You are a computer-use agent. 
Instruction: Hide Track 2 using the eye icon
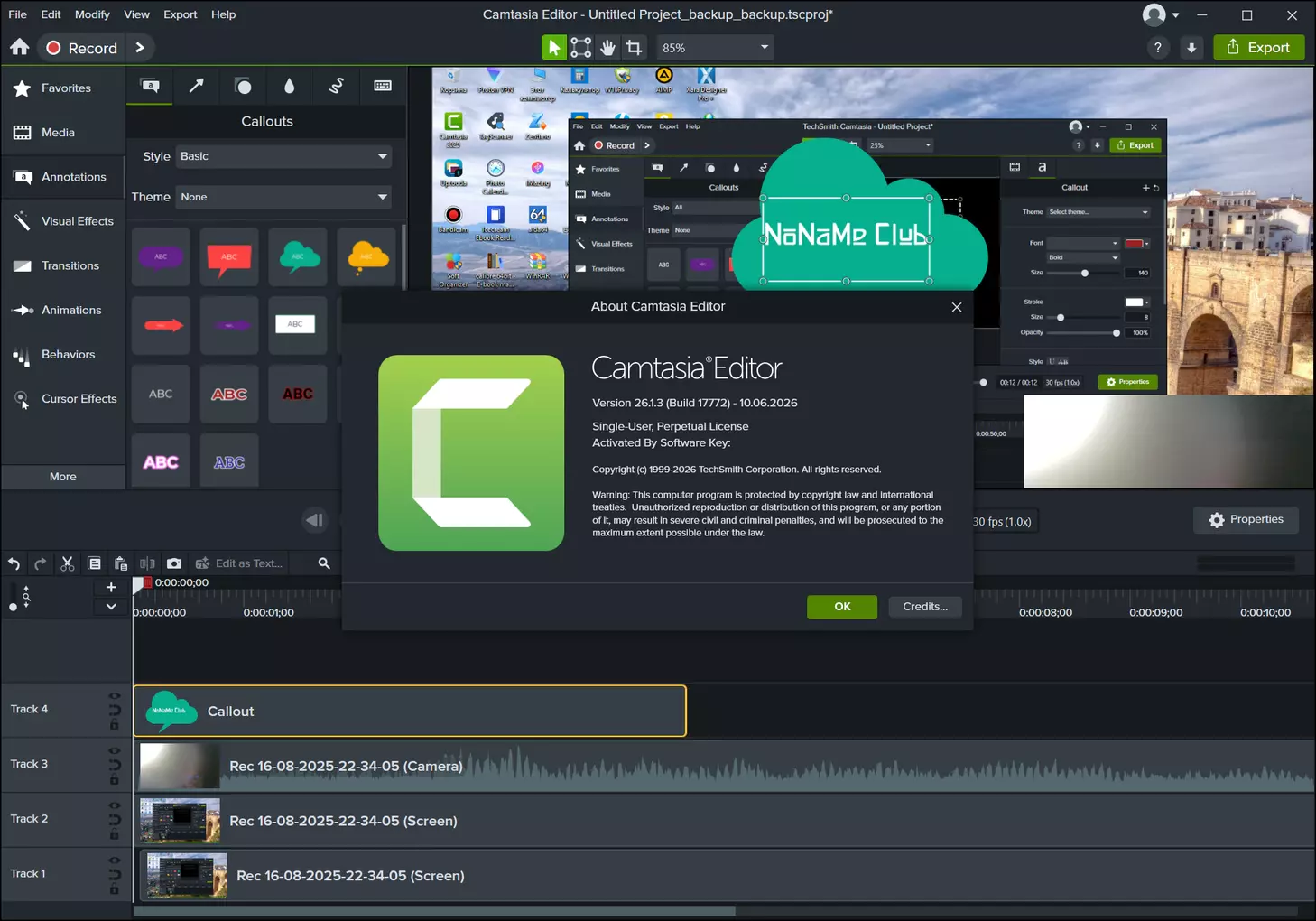tap(115, 805)
